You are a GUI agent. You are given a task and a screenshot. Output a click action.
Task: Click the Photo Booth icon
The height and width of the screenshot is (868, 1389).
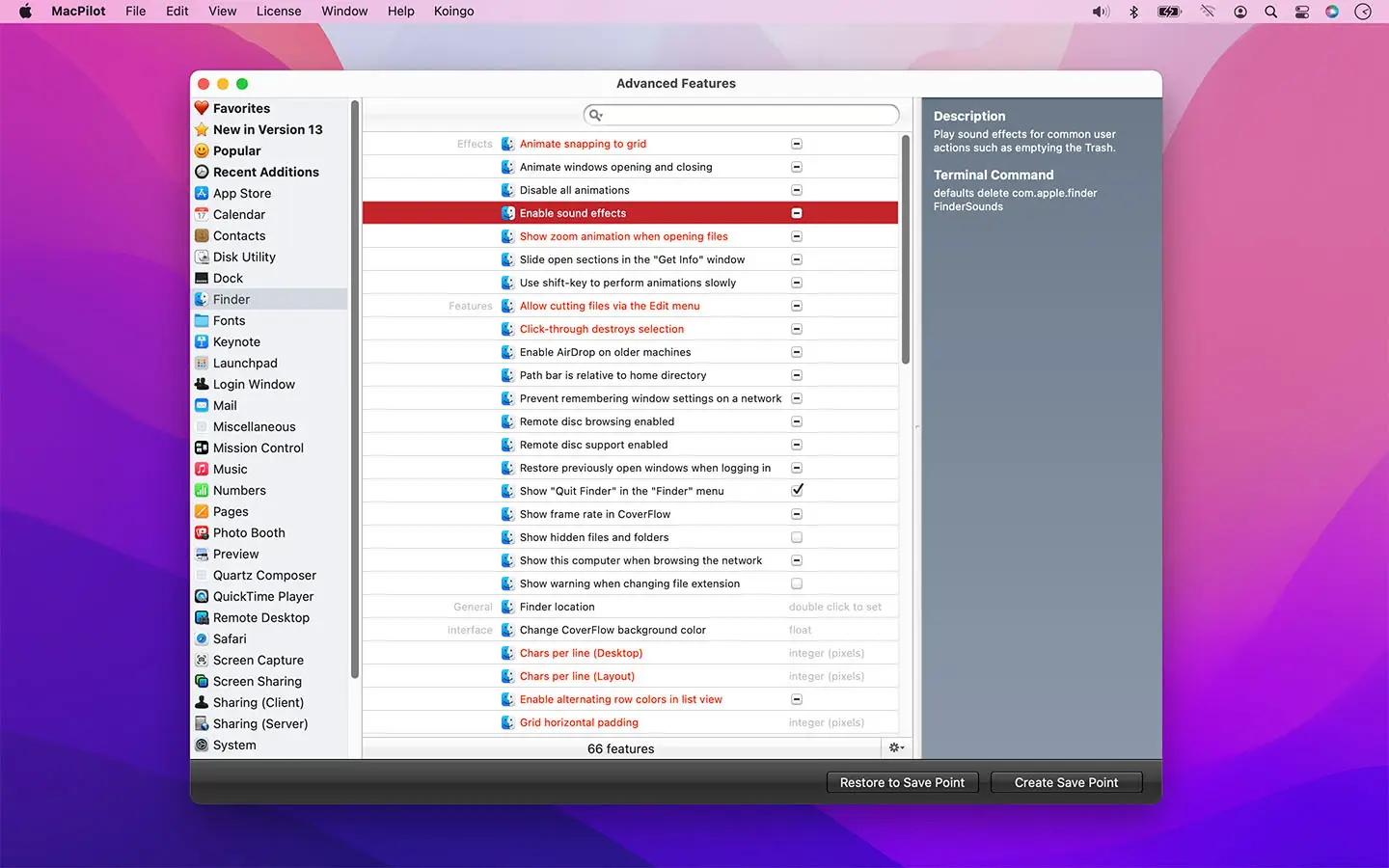(202, 532)
